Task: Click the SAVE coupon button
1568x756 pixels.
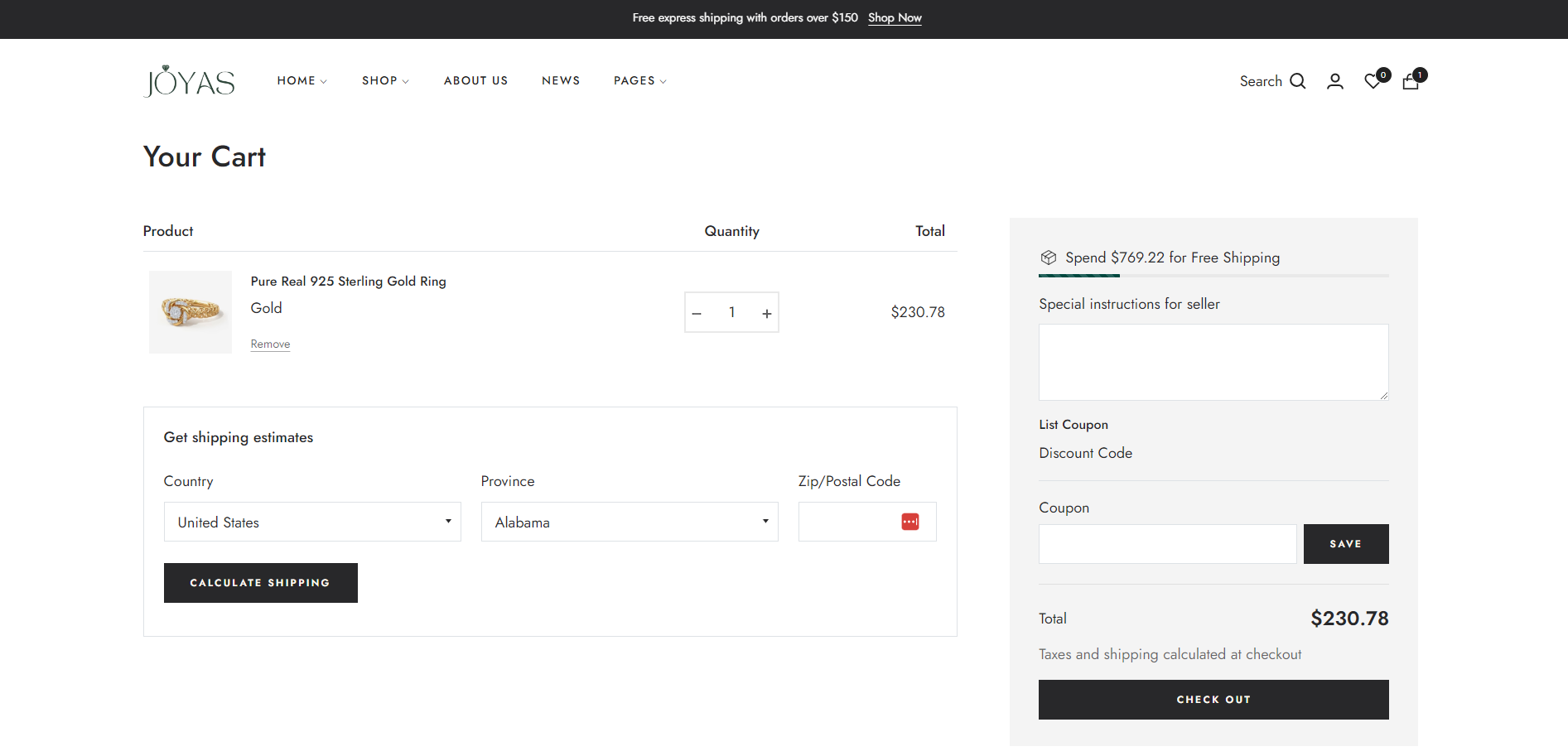Action: pos(1346,544)
